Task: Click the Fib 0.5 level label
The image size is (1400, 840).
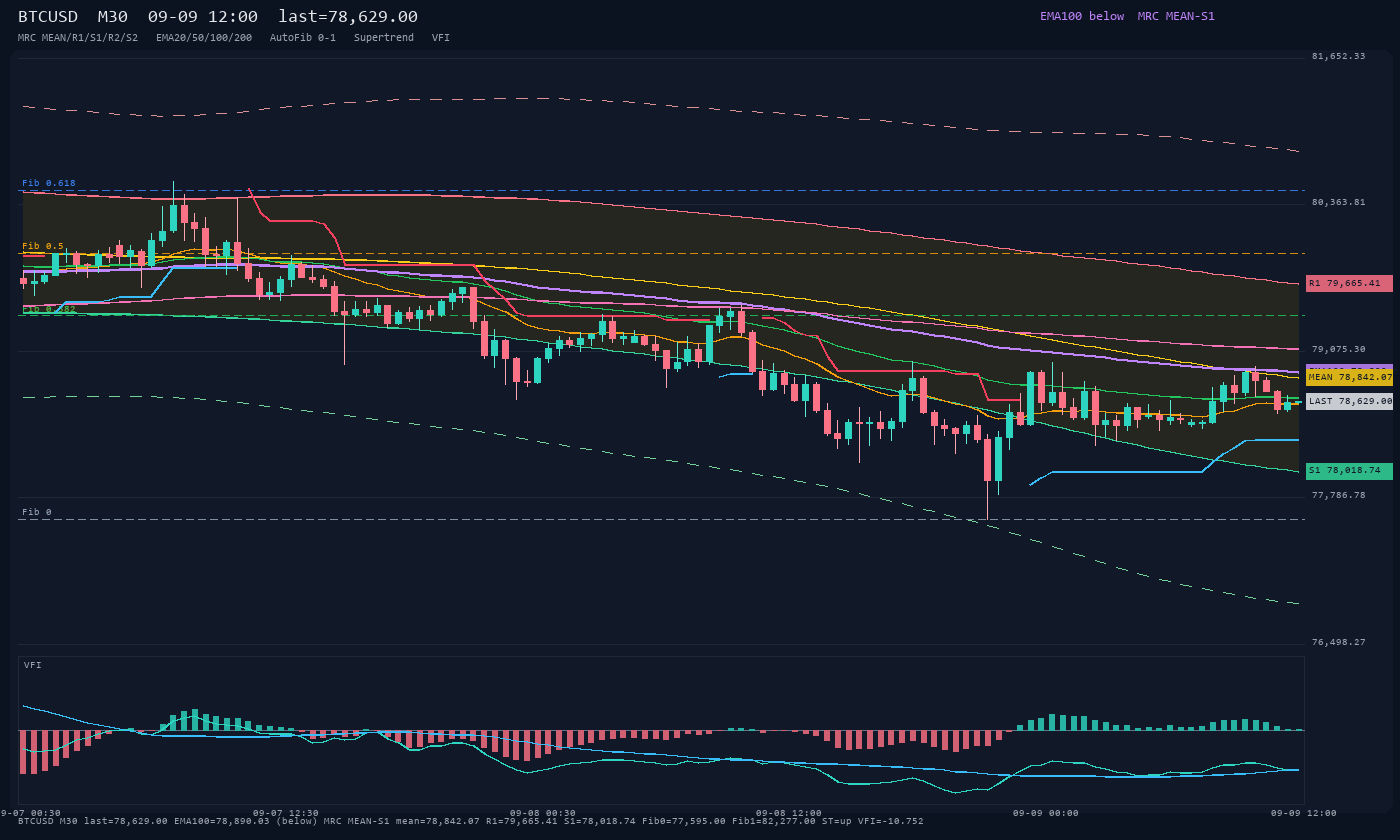Action: (x=43, y=246)
